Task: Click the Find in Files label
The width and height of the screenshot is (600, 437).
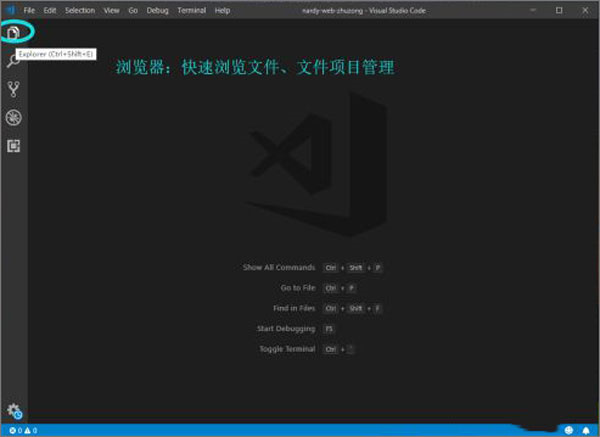Action: point(294,308)
